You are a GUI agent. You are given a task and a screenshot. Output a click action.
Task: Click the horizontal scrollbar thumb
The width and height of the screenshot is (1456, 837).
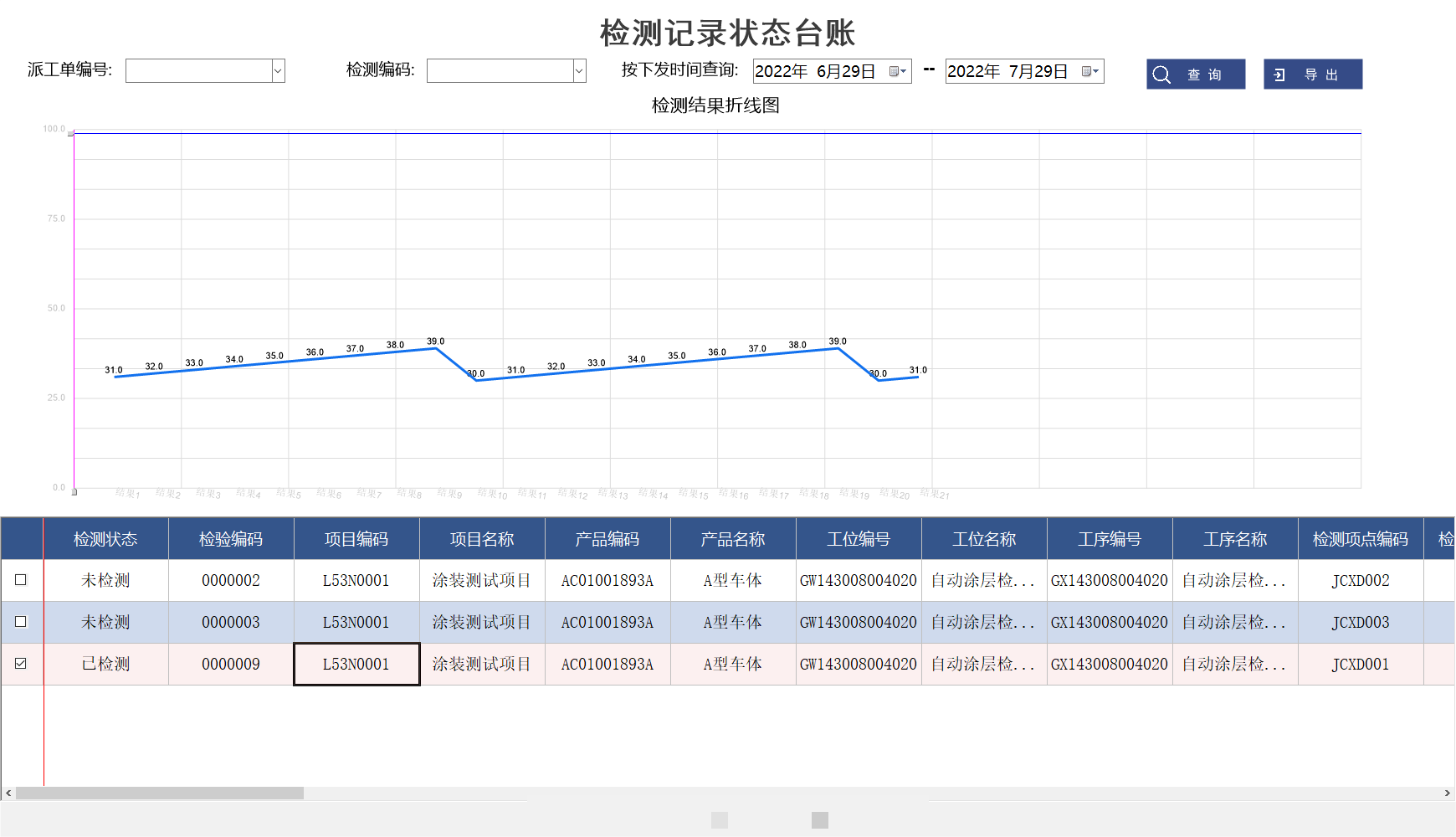pos(160,793)
